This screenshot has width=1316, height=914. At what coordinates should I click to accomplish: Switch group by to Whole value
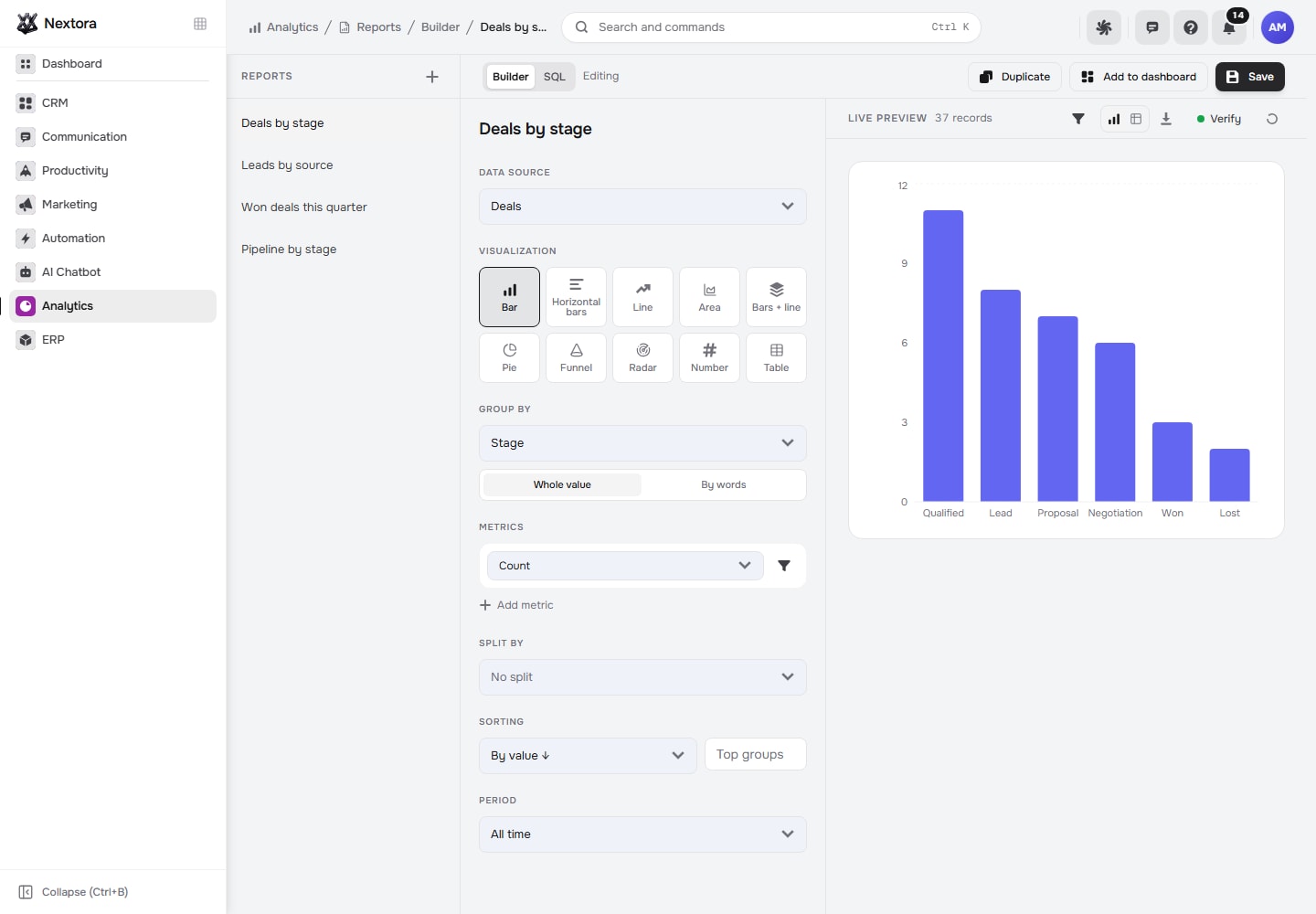[x=562, y=484]
